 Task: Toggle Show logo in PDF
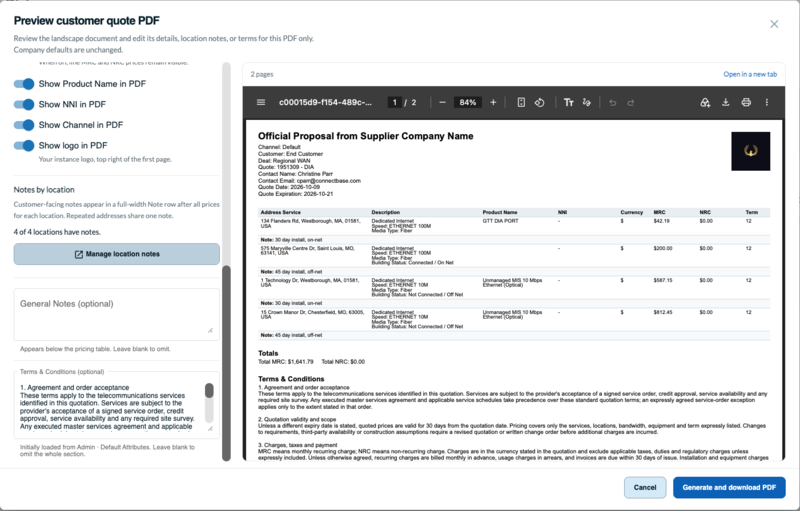tap(24, 145)
